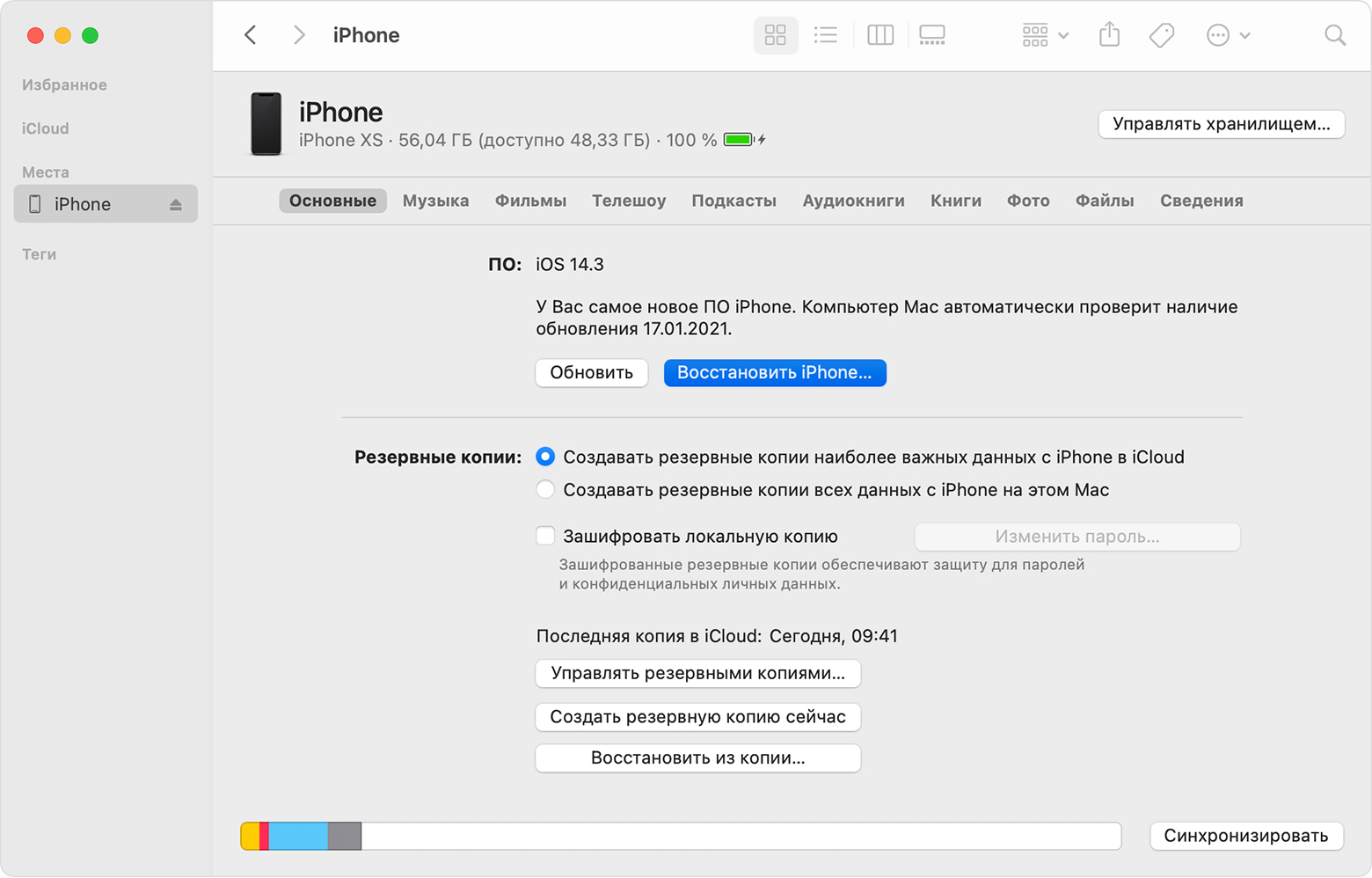
Task: Select backup to this Mac radio option
Action: (x=545, y=489)
